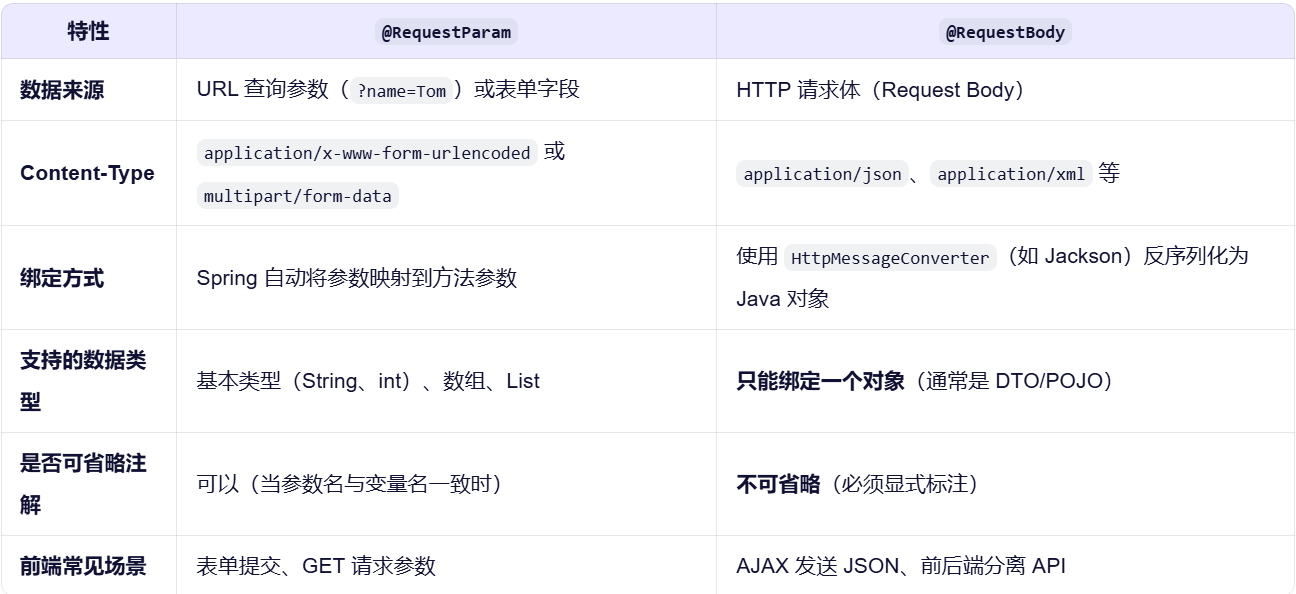Image resolution: width=1296 pixels, height=594 pixels.
Task: Select the ?name=Tom inline code snippet
Action: [x=401, y=91]
